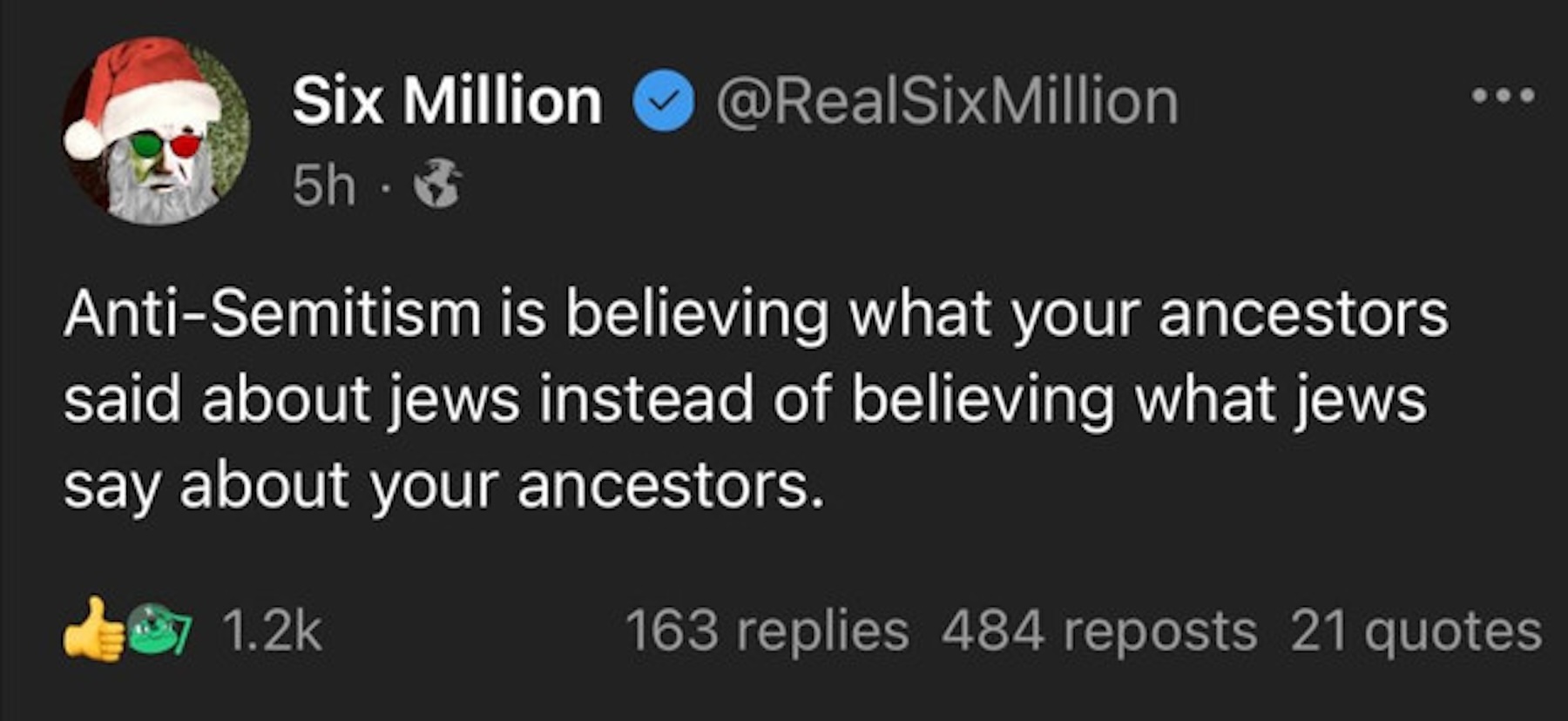Click the first line of post text
This screenshot has width=1568, height=721.
[x=754, y=313]
